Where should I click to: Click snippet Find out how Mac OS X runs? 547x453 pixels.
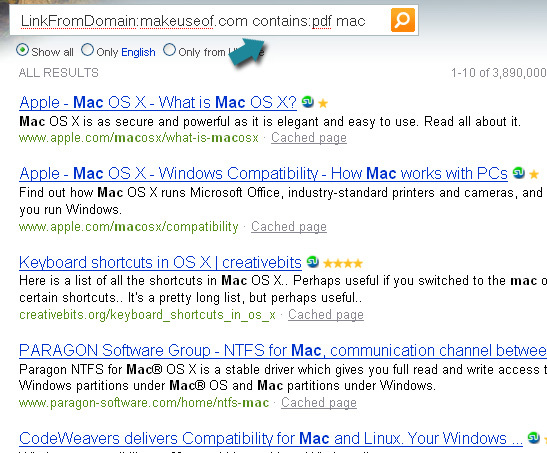click(281, 201)
